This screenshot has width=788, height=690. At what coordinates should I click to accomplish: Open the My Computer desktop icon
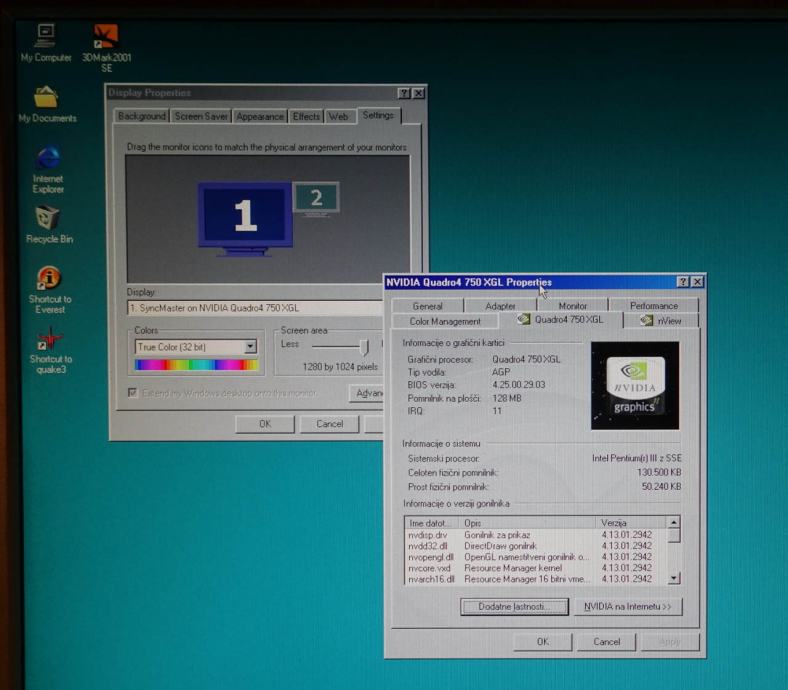tap(46, 37)
